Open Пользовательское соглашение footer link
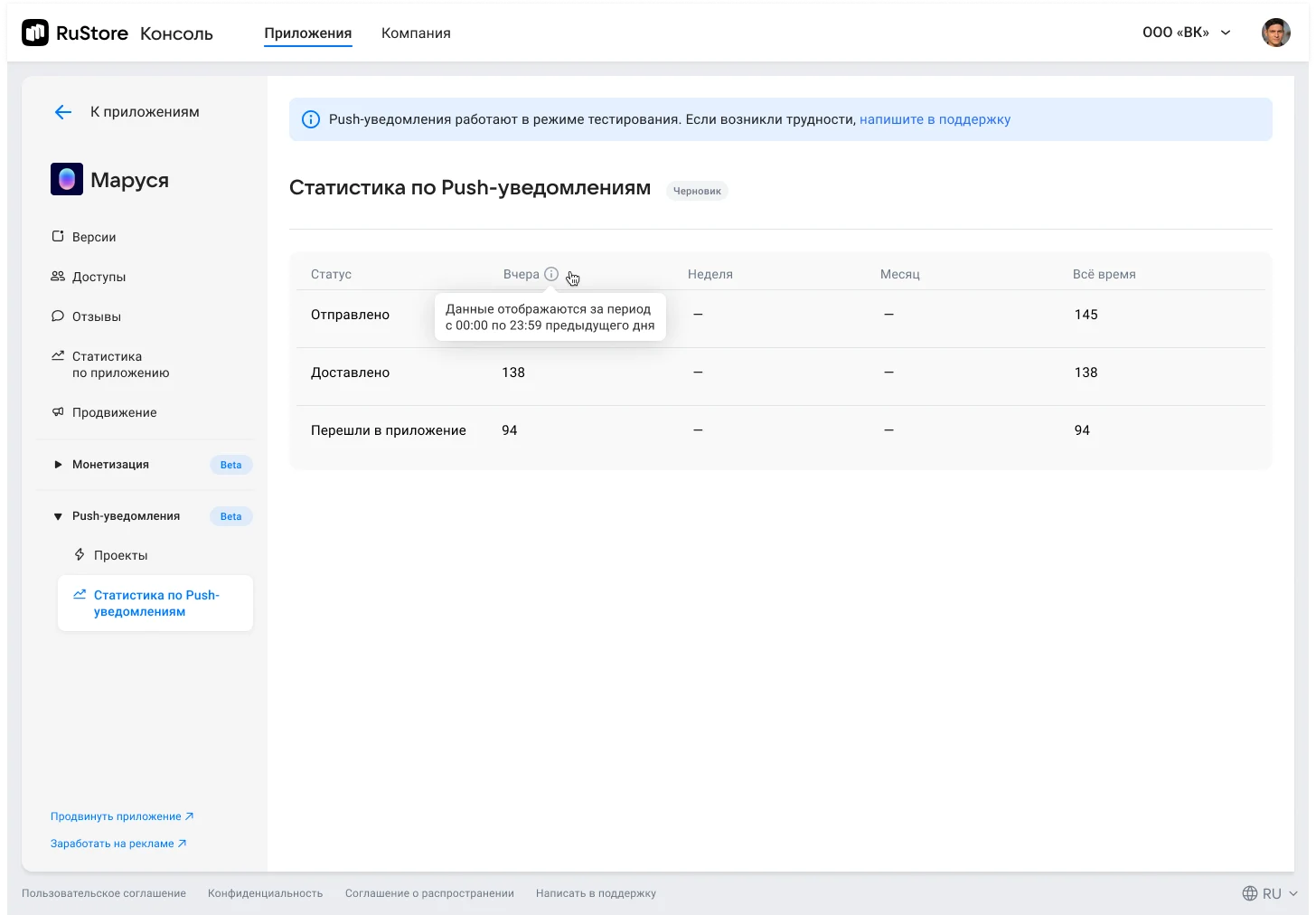 (x=104, y=893)
